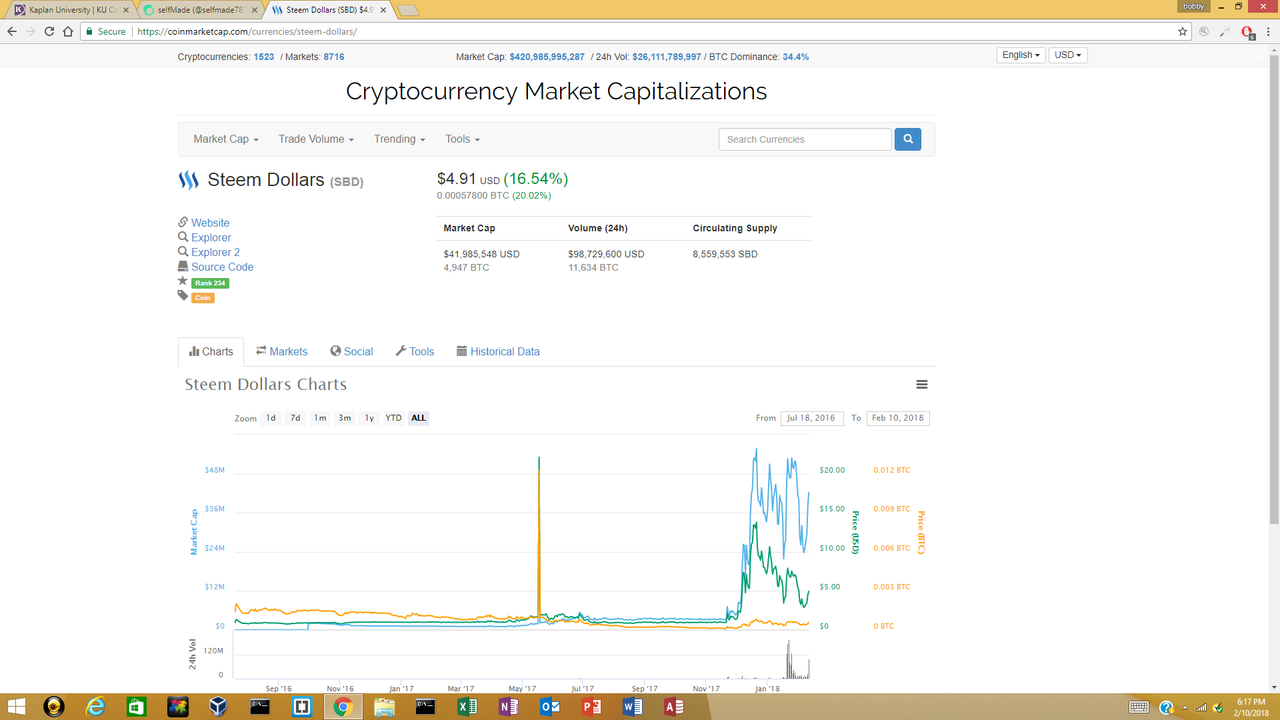Viewport: 1280px width, 720px height.
Task: Switch to the Markets tab
Action: 281,351
